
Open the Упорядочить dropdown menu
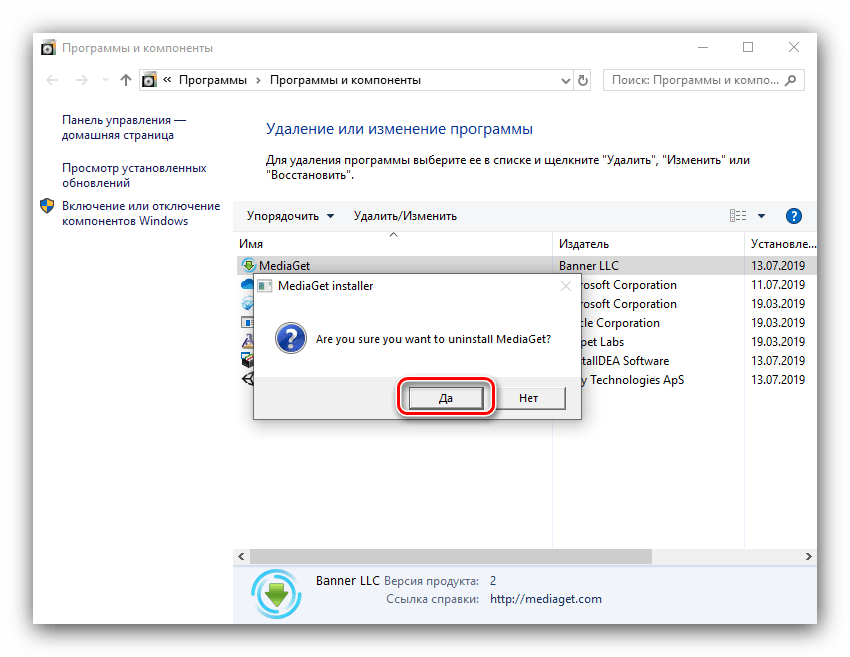pyautogui.click(x=289, y=216)
